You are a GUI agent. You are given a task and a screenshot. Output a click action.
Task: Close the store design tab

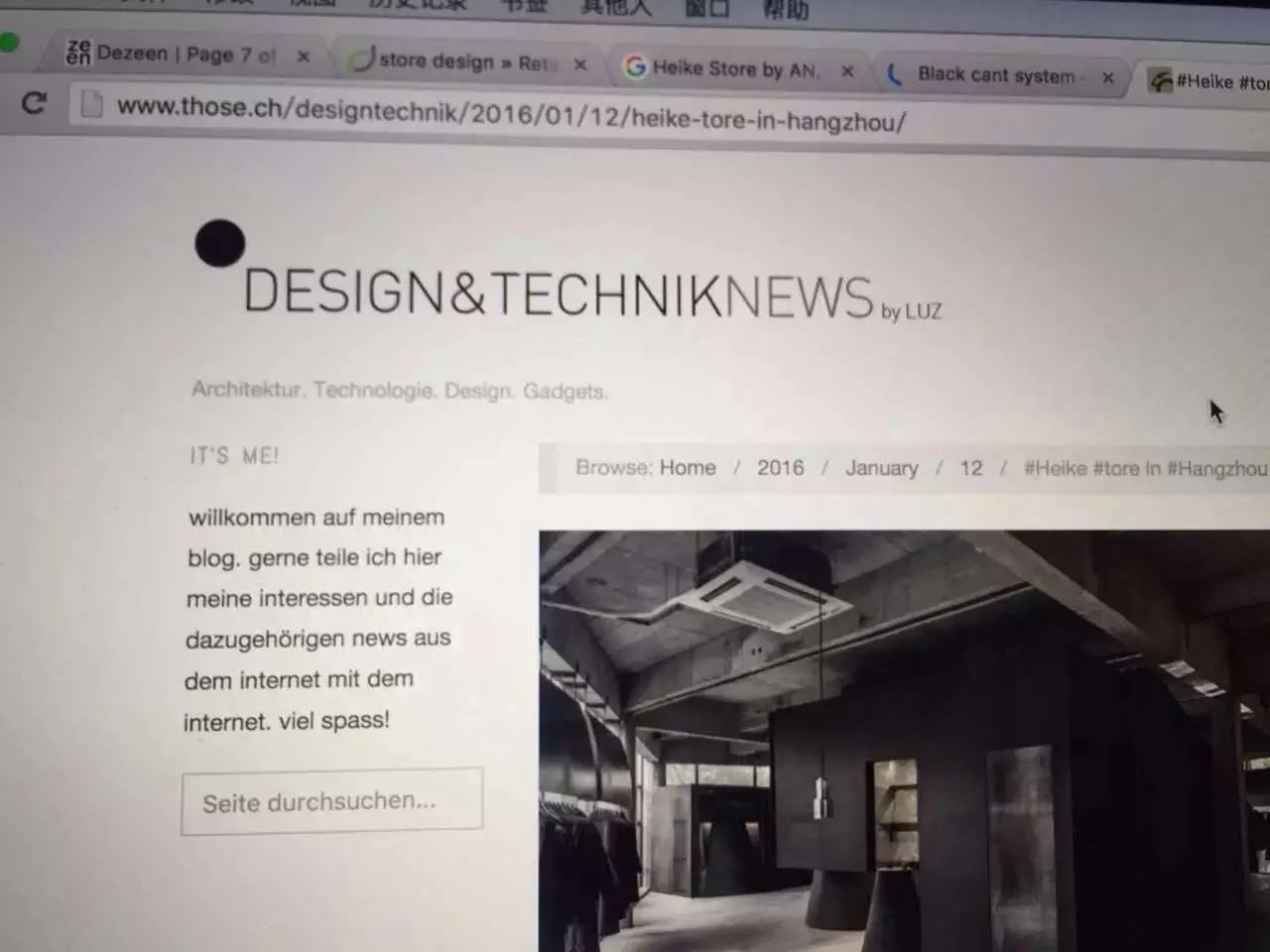[580, 64]
